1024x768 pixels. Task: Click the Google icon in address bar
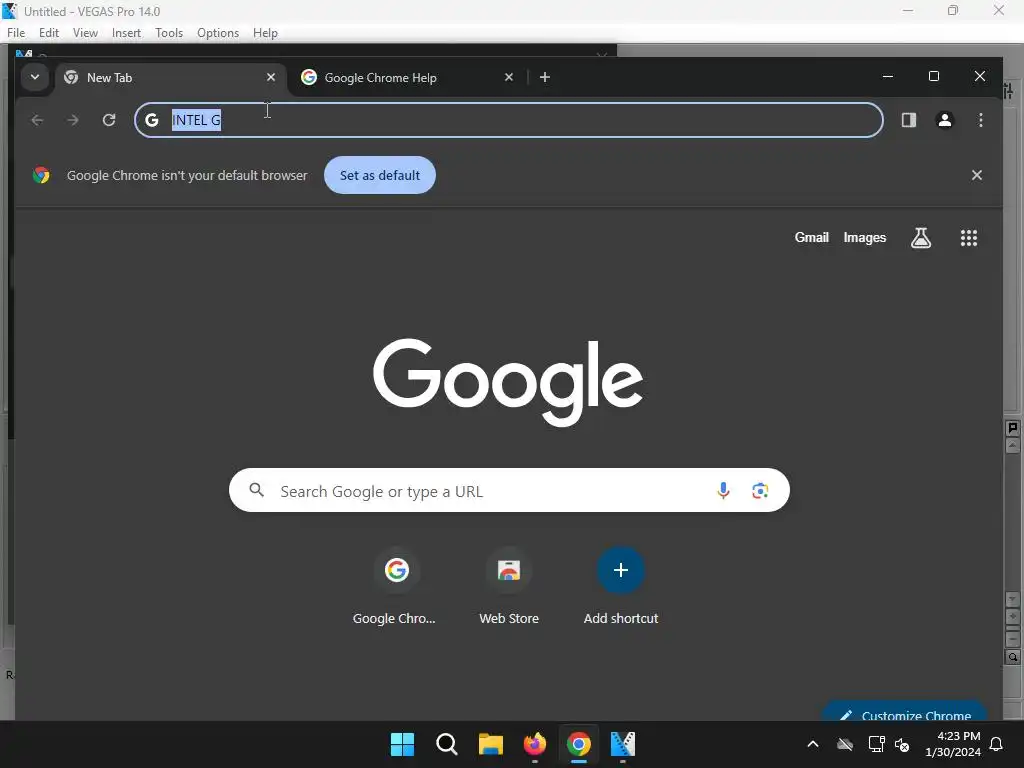(x=152, y=120)
